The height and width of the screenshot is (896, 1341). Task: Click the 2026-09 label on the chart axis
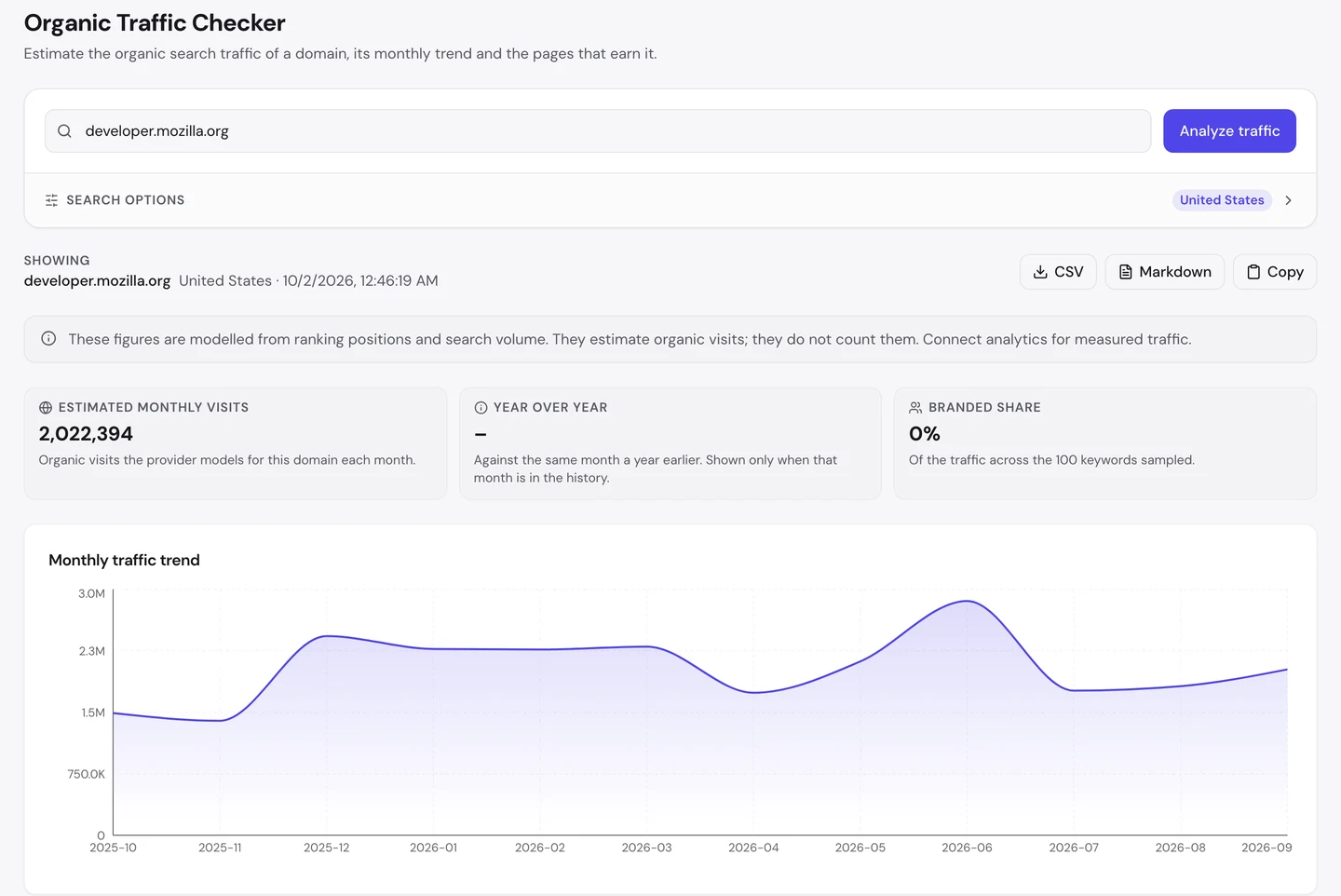point(1266,848)
